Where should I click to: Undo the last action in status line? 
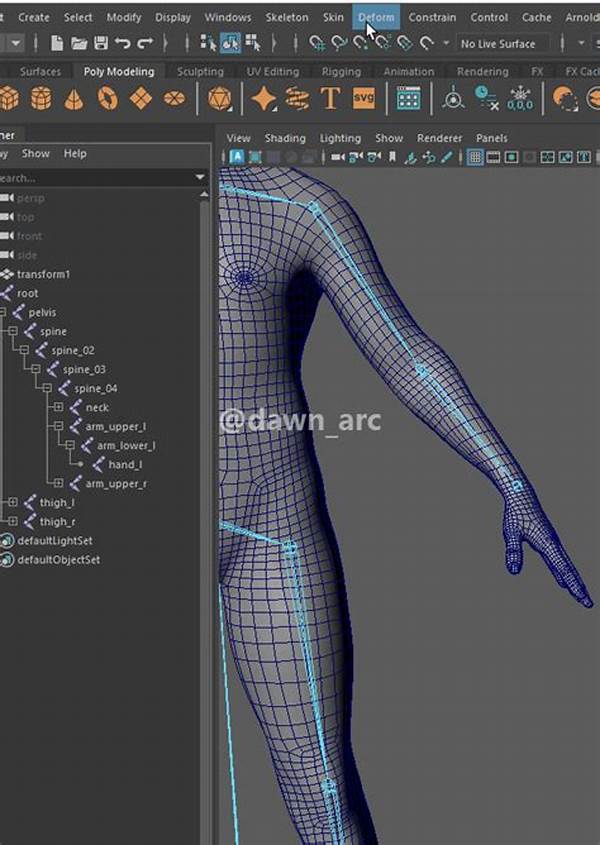(122, 43)
